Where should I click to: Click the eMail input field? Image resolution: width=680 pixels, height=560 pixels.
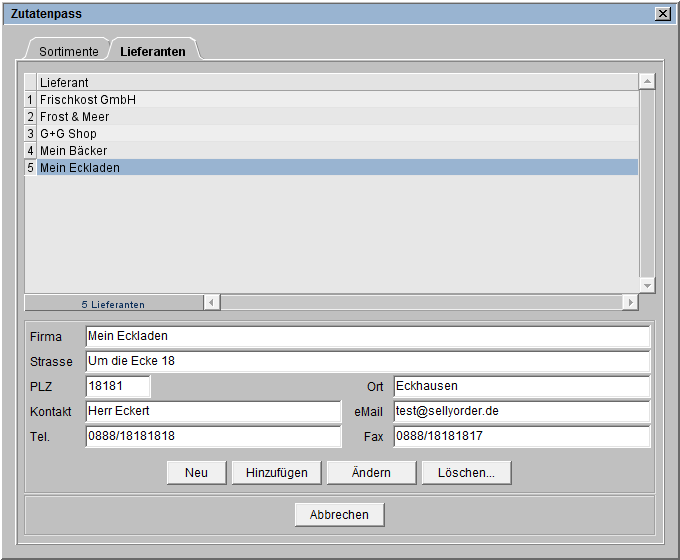[521, 411]
